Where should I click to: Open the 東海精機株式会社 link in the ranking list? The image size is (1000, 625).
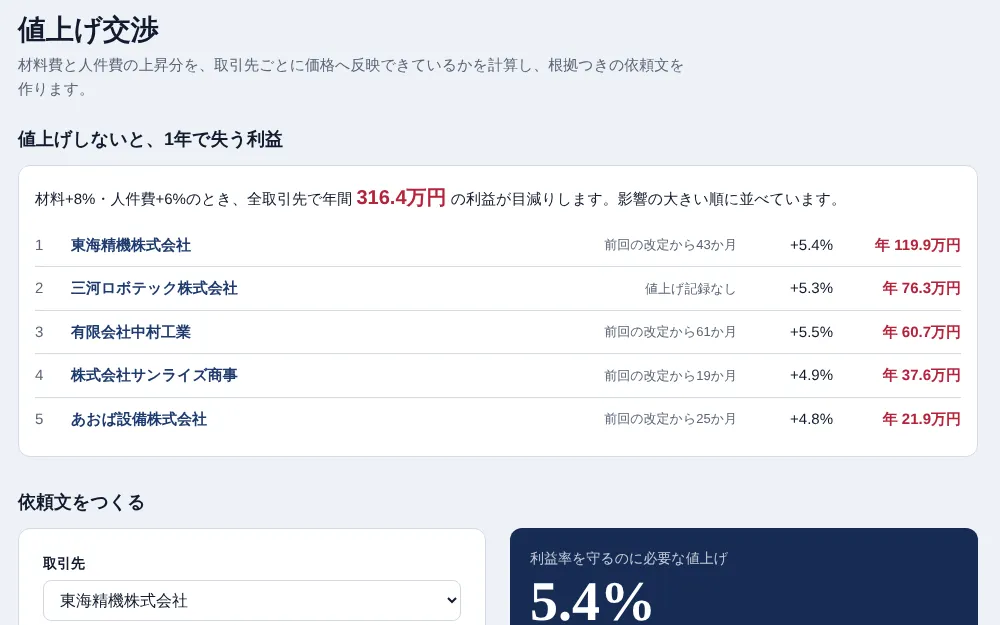[x=131, y=245]
